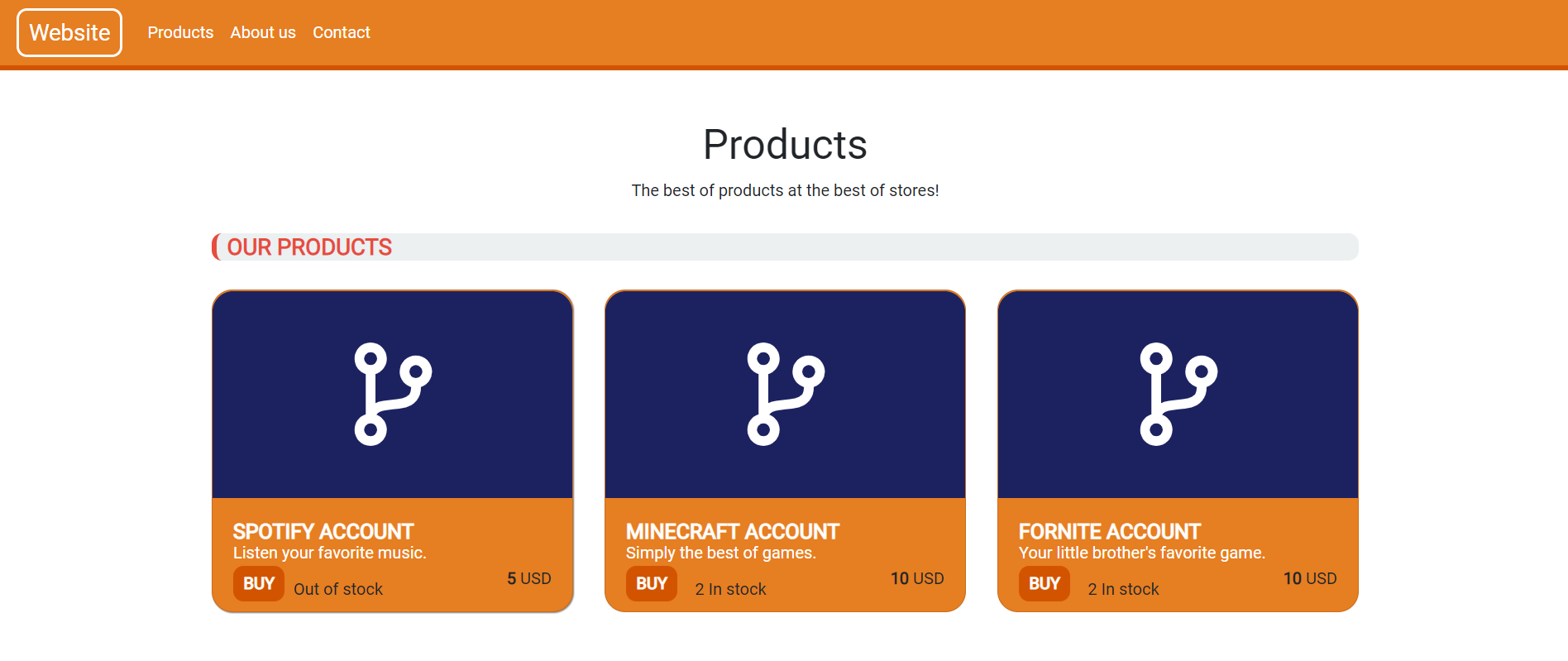The width and height of the screenshot is (1568, 661).
Task: Open the About us page from navbar
Action: (262, 32)
